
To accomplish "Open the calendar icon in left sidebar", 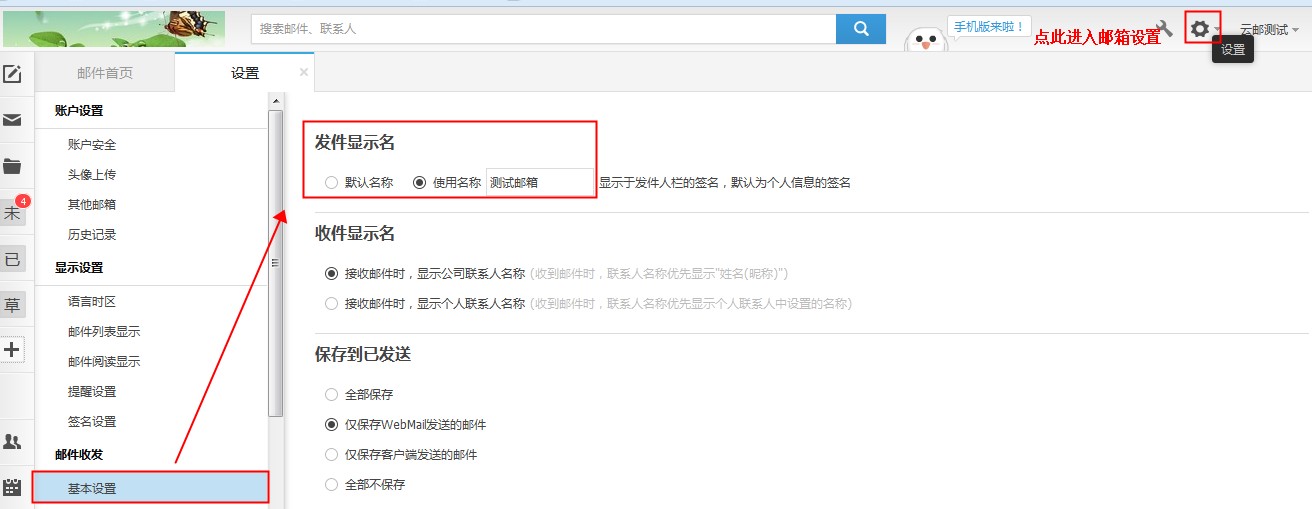I will pyautogui.click(x=13, y=488).
